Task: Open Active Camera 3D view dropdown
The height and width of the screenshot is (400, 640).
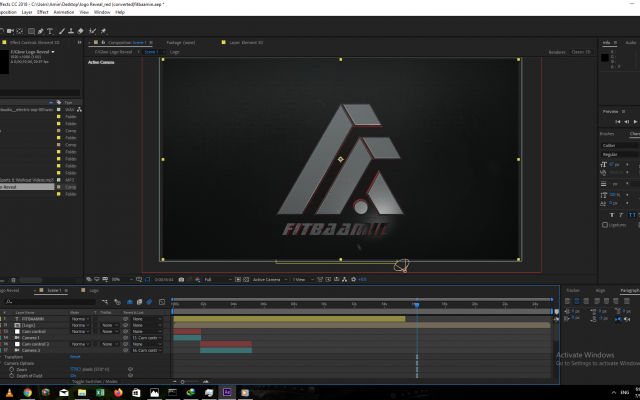Action: tap(270, 280)
